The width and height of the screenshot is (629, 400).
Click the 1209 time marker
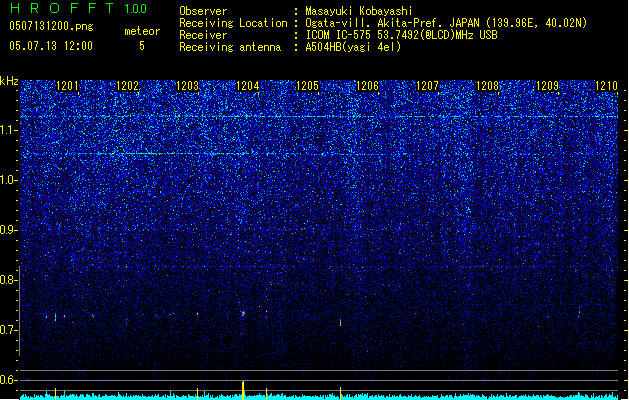point(547,86)
